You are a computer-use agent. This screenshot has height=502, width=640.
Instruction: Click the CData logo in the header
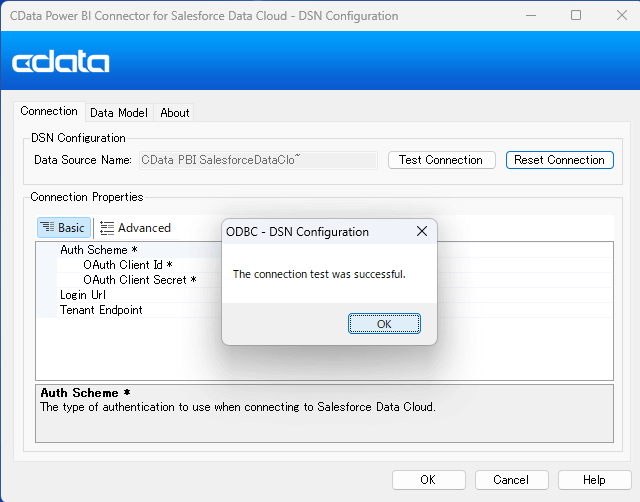click(x=61, y=62)
